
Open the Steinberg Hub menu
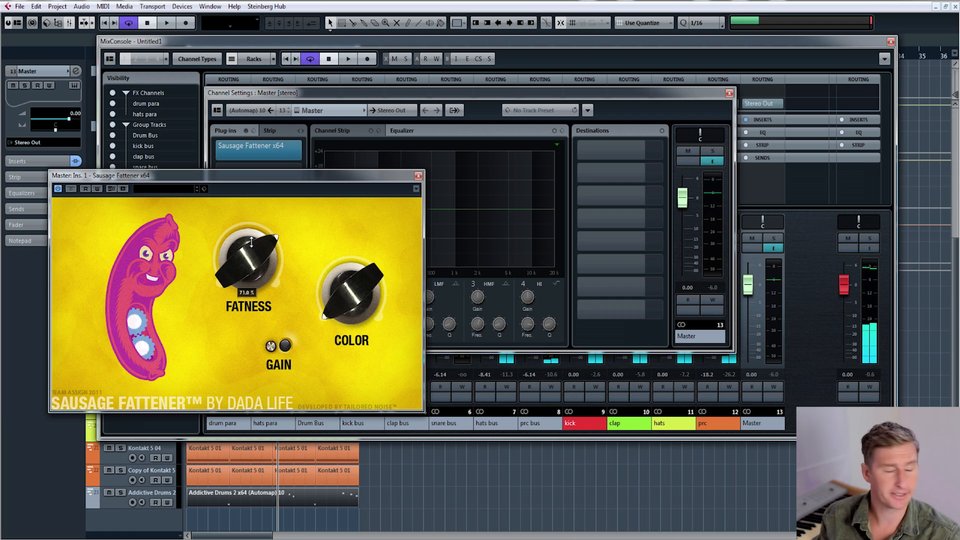[266, 6]
